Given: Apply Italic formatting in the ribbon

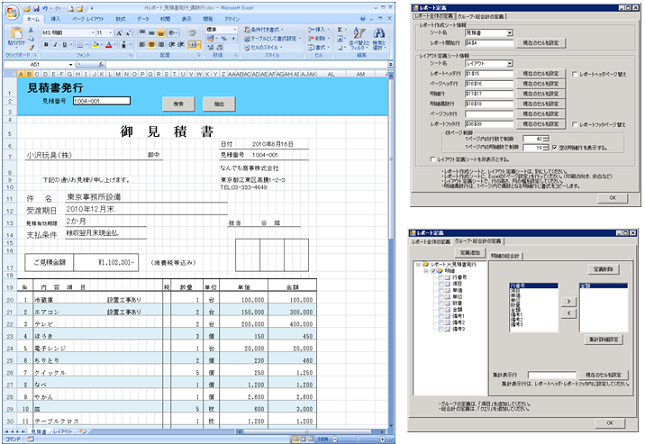Looking at the screenshot, I should (x=53, y=45).
